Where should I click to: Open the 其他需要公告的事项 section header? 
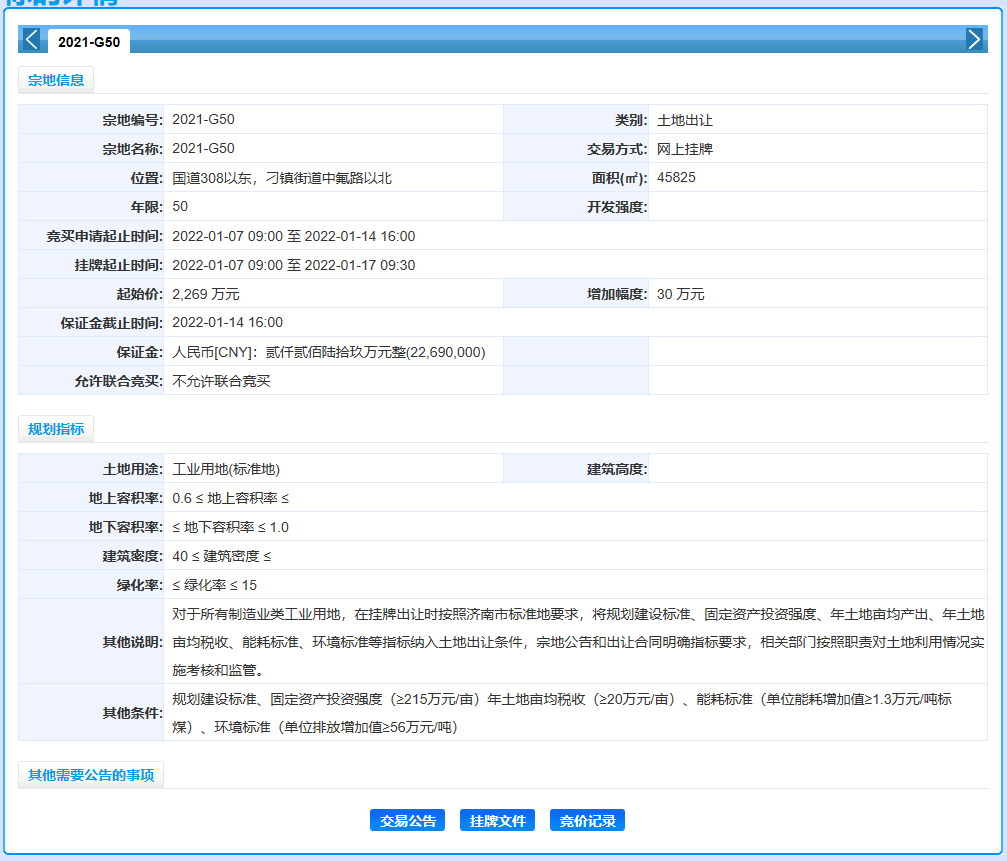(91, 775)
